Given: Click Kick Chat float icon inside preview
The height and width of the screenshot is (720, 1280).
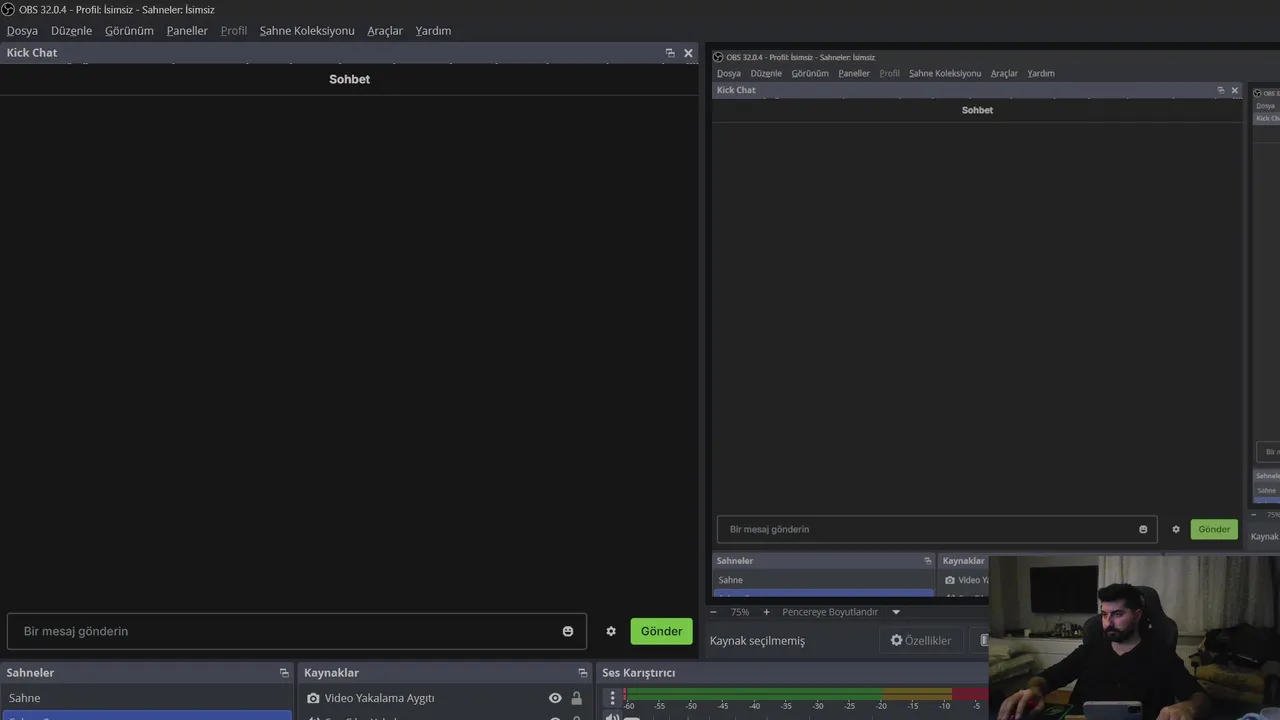Looking at the screenshot, I should [x=1220, y=90].
